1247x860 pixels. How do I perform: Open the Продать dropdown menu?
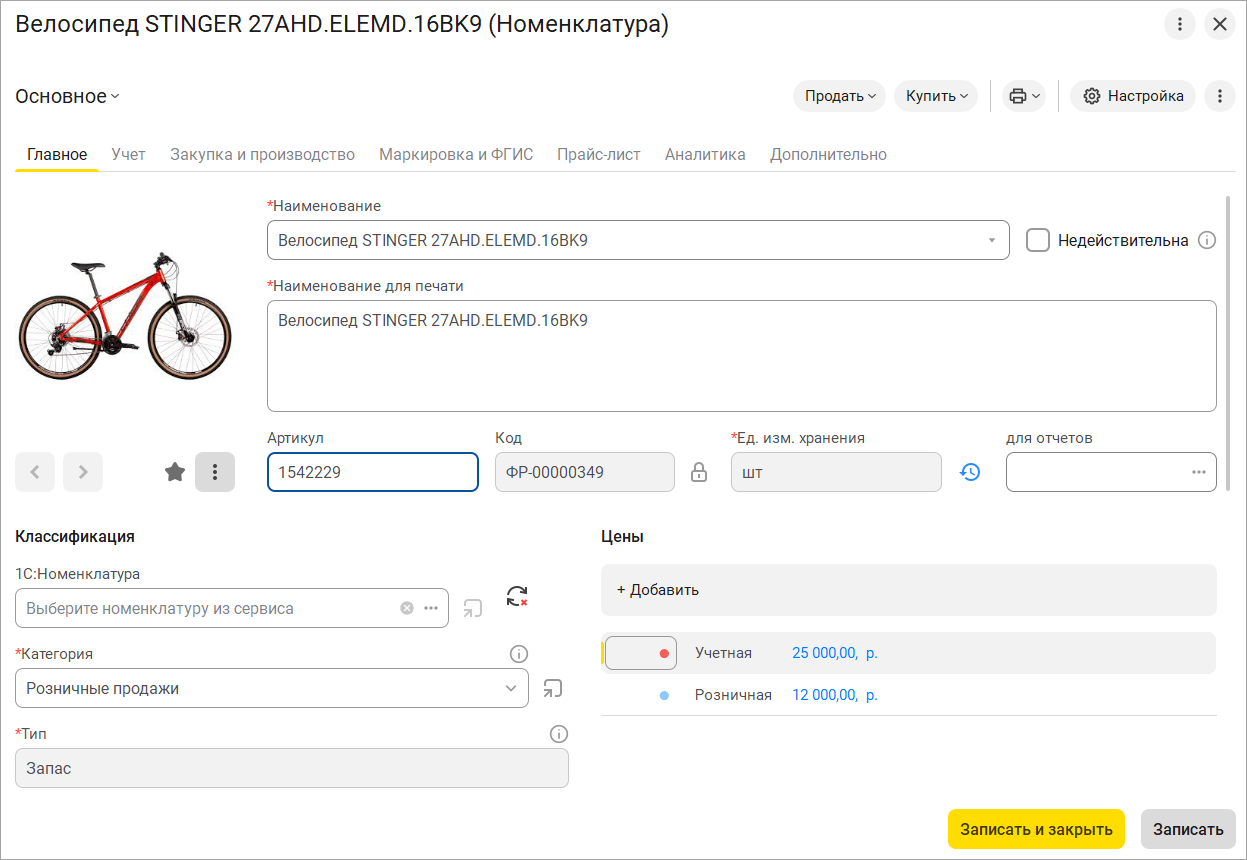pos(840,96)
